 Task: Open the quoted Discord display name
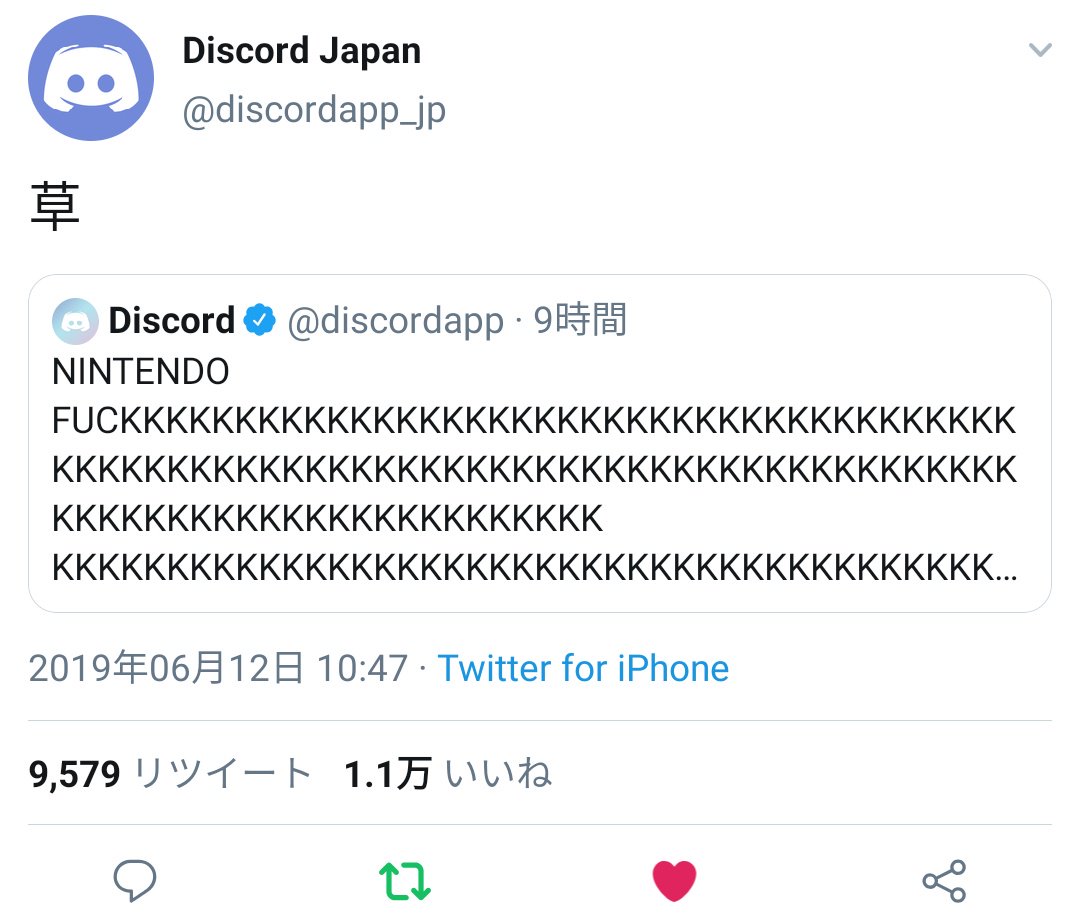(171, 320)
